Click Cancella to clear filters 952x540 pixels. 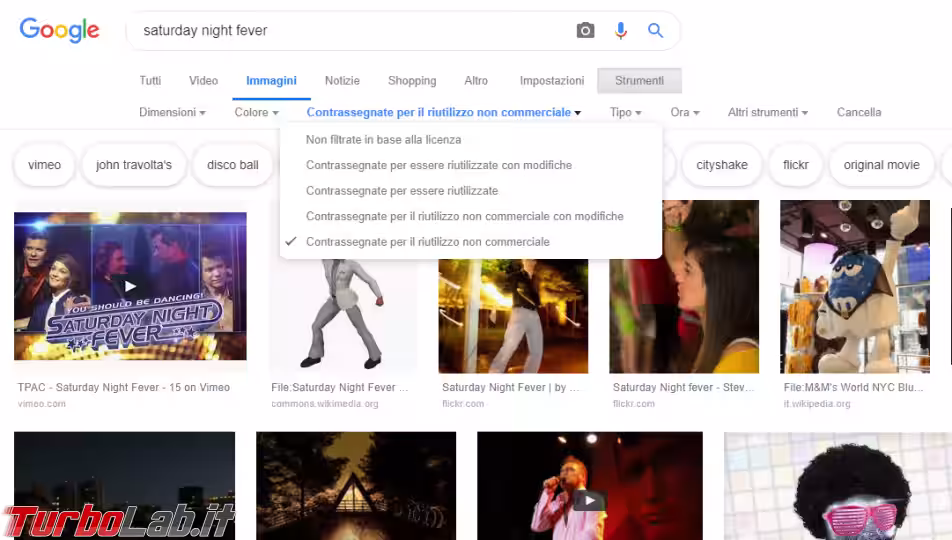(858, 112)
